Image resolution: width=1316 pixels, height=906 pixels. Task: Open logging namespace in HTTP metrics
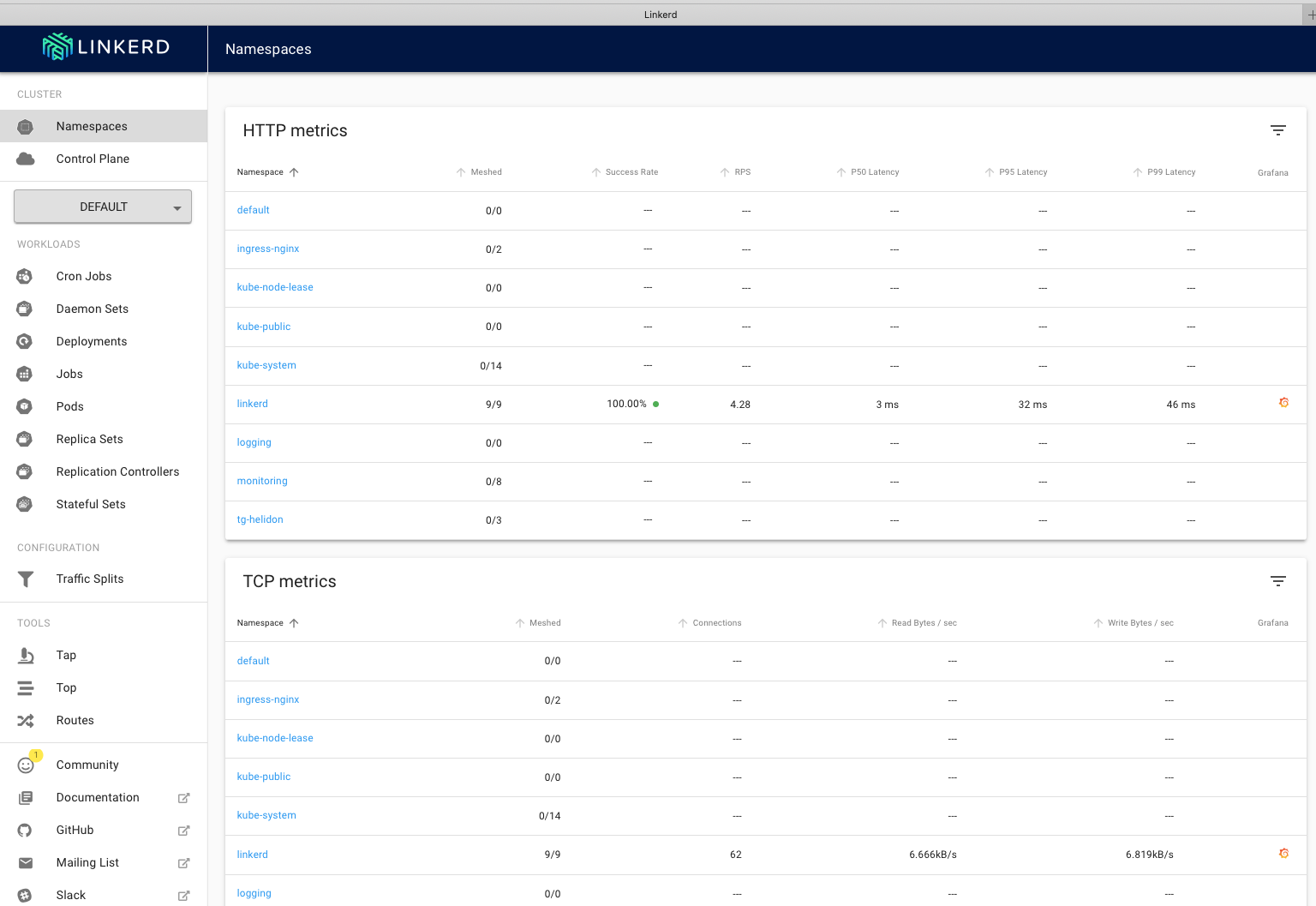pyautogui.click(x=254, y=442)
